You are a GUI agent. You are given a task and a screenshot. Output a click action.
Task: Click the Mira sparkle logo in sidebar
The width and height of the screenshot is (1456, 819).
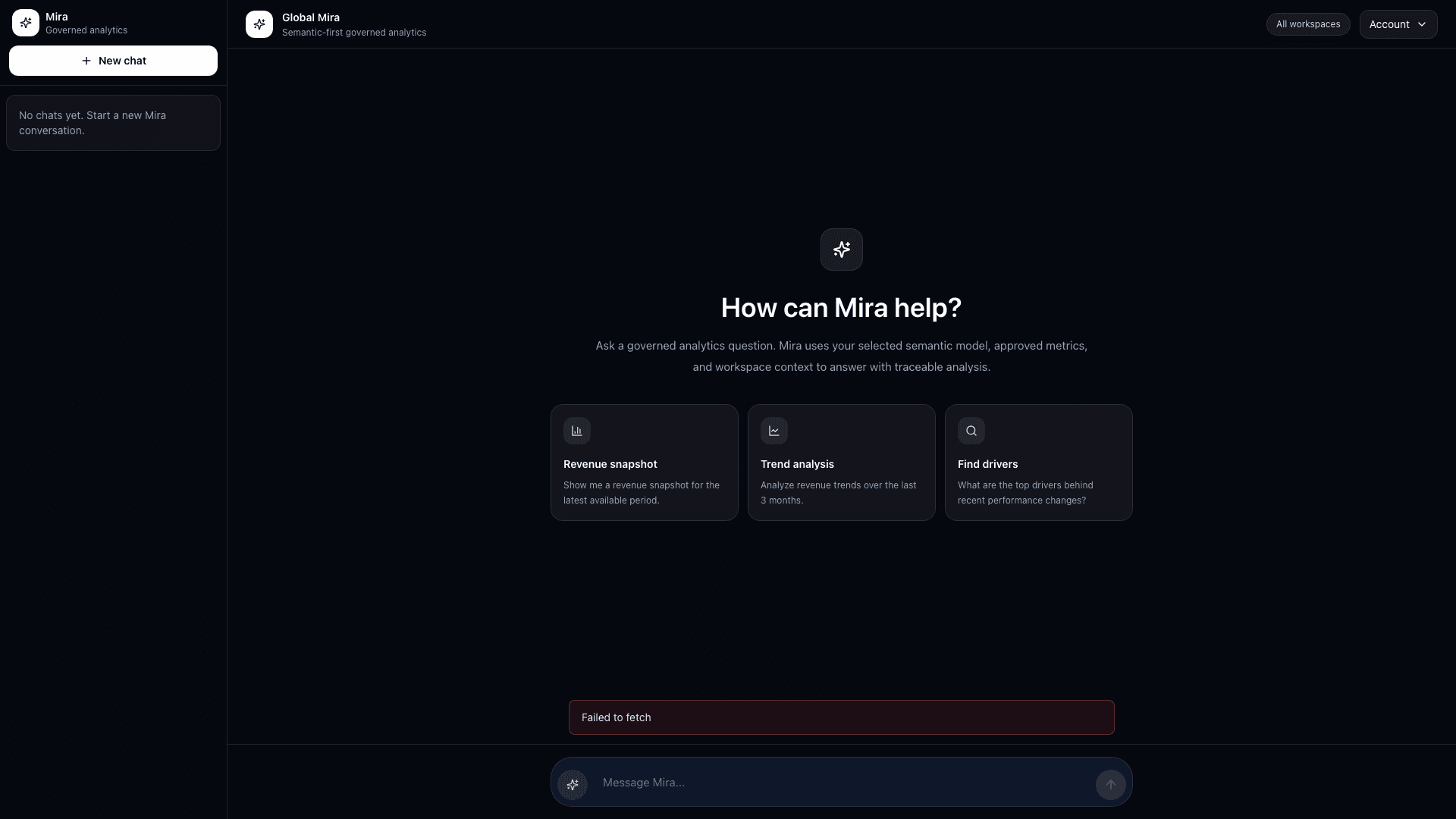(x=26, y=23)
